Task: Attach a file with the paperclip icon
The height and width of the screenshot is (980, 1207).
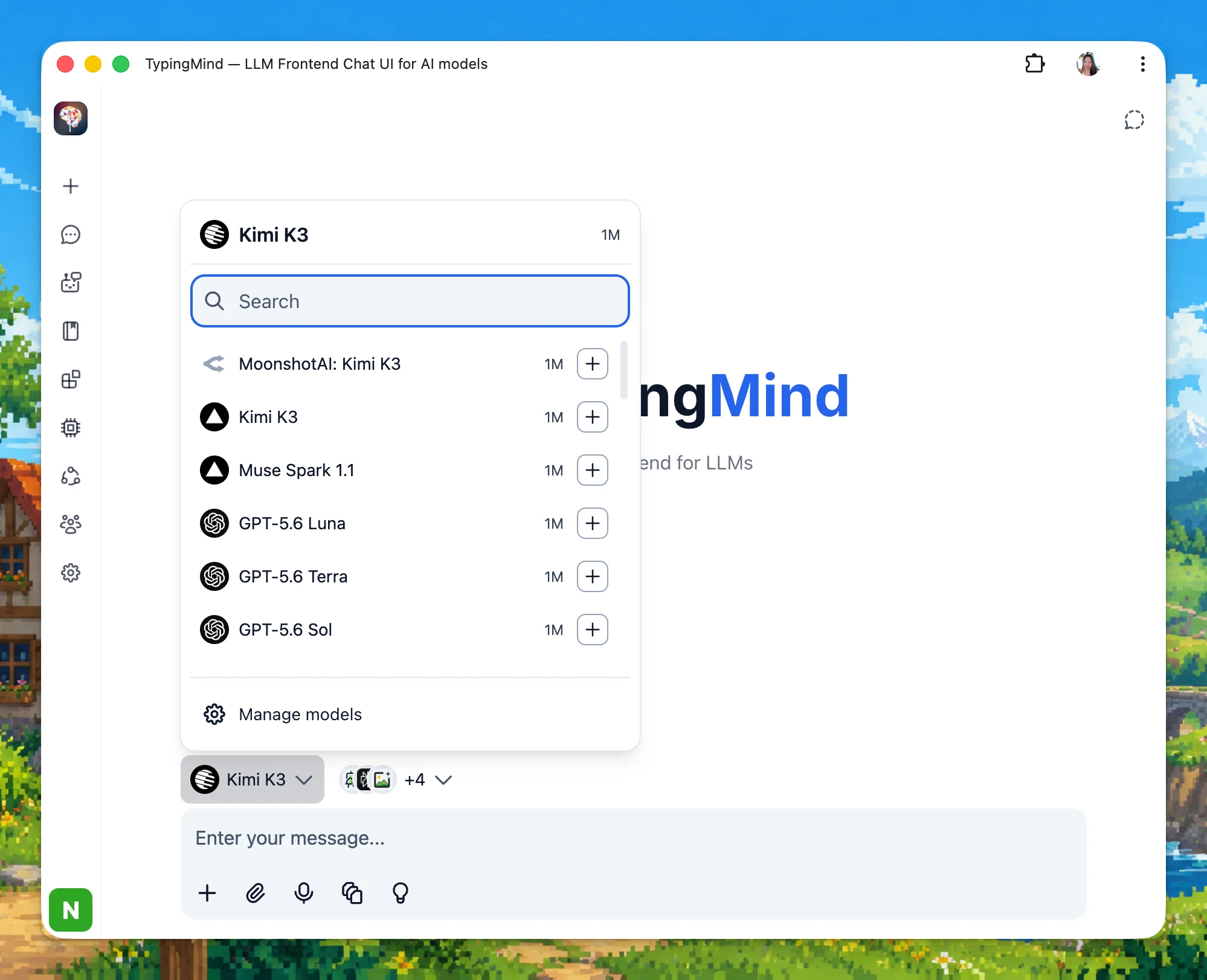Action: (256, 893)
